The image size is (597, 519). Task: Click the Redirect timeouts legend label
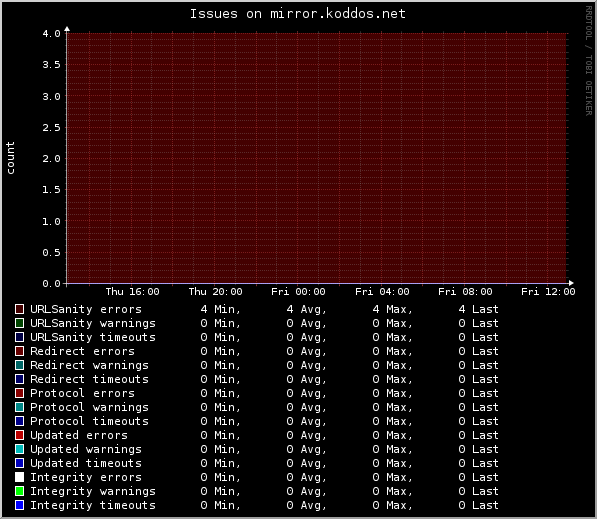pos(89,379)
